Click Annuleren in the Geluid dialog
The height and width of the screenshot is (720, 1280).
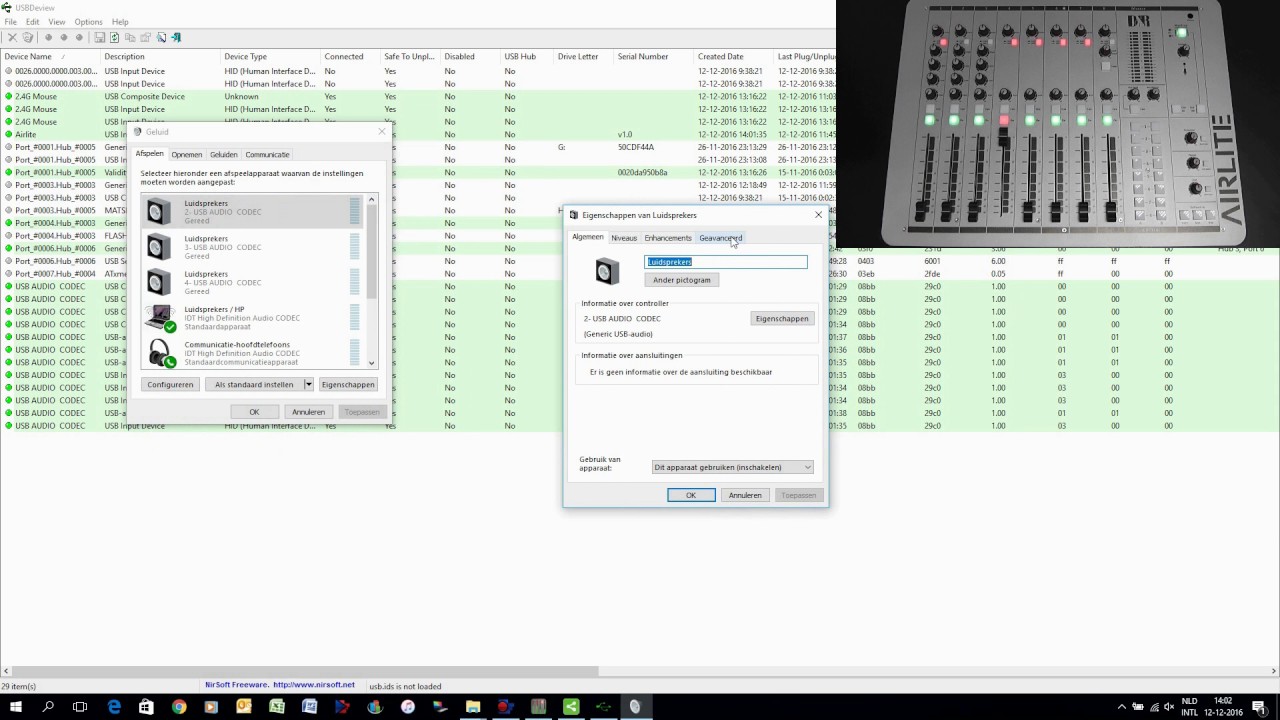[308, 412]
